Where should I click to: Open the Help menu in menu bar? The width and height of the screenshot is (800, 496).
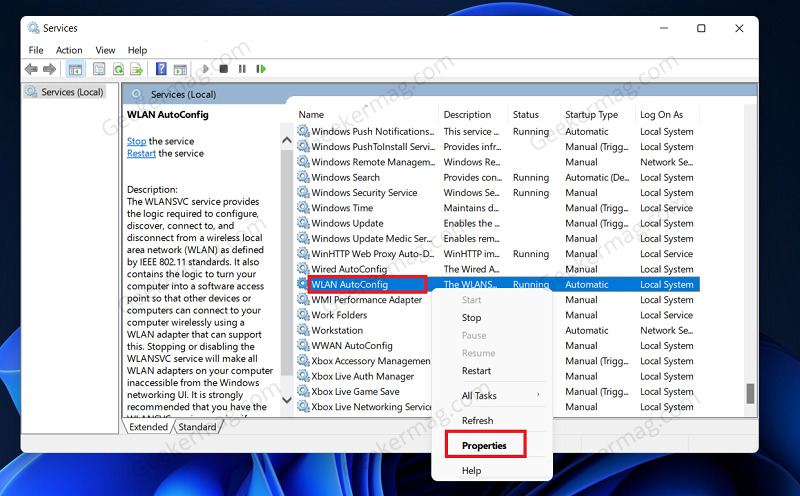click(x=137, y=50)
